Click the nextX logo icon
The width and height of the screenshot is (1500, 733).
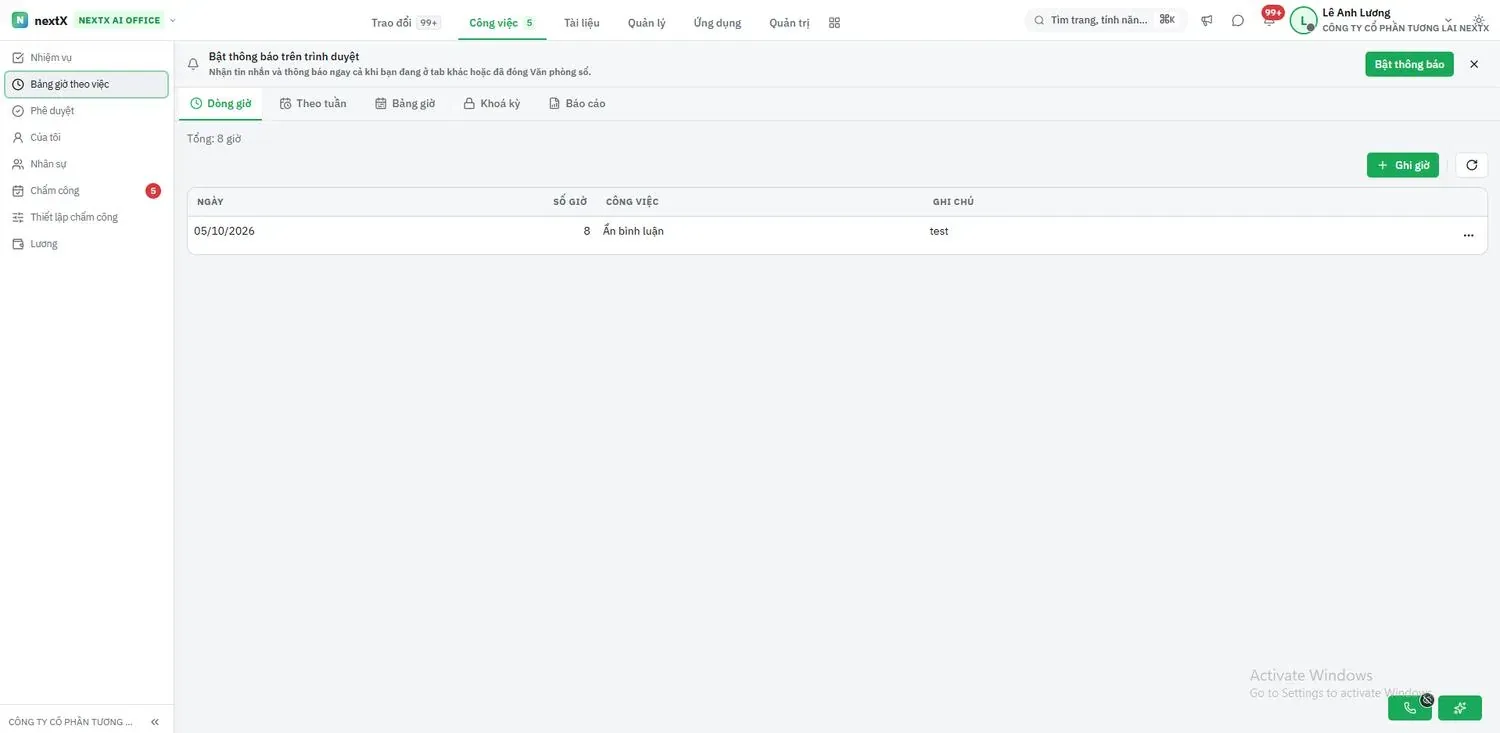20,20
